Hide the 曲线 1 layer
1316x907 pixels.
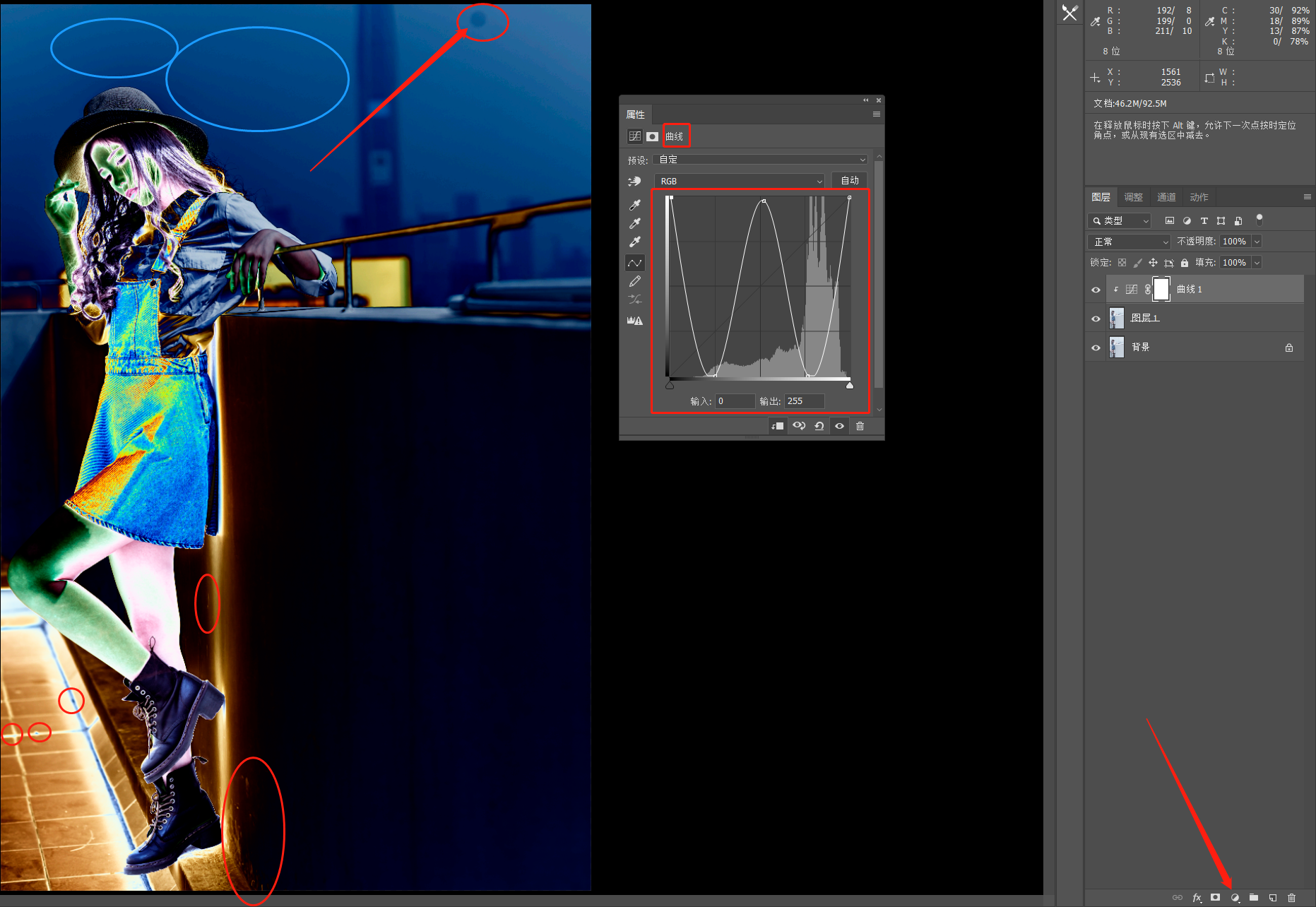pos(1096,290)
